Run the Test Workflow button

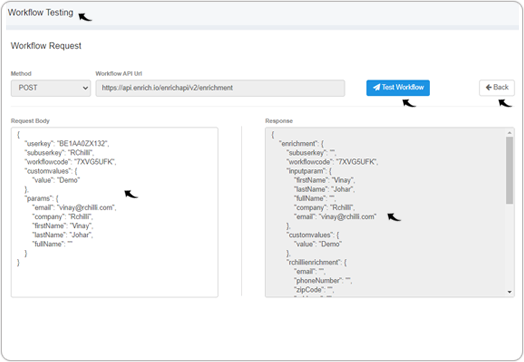398,88
